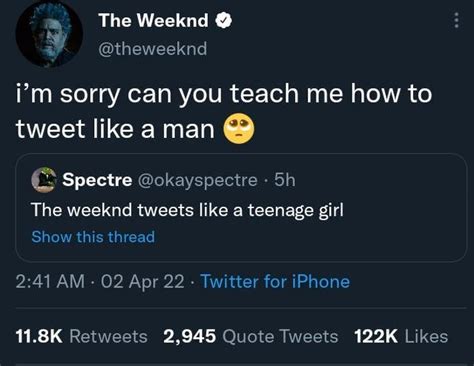Viewport: 474px width, 366px height.
Task: View the 2,945 Quote Tweets list
Action: click(x=251, y=336)
